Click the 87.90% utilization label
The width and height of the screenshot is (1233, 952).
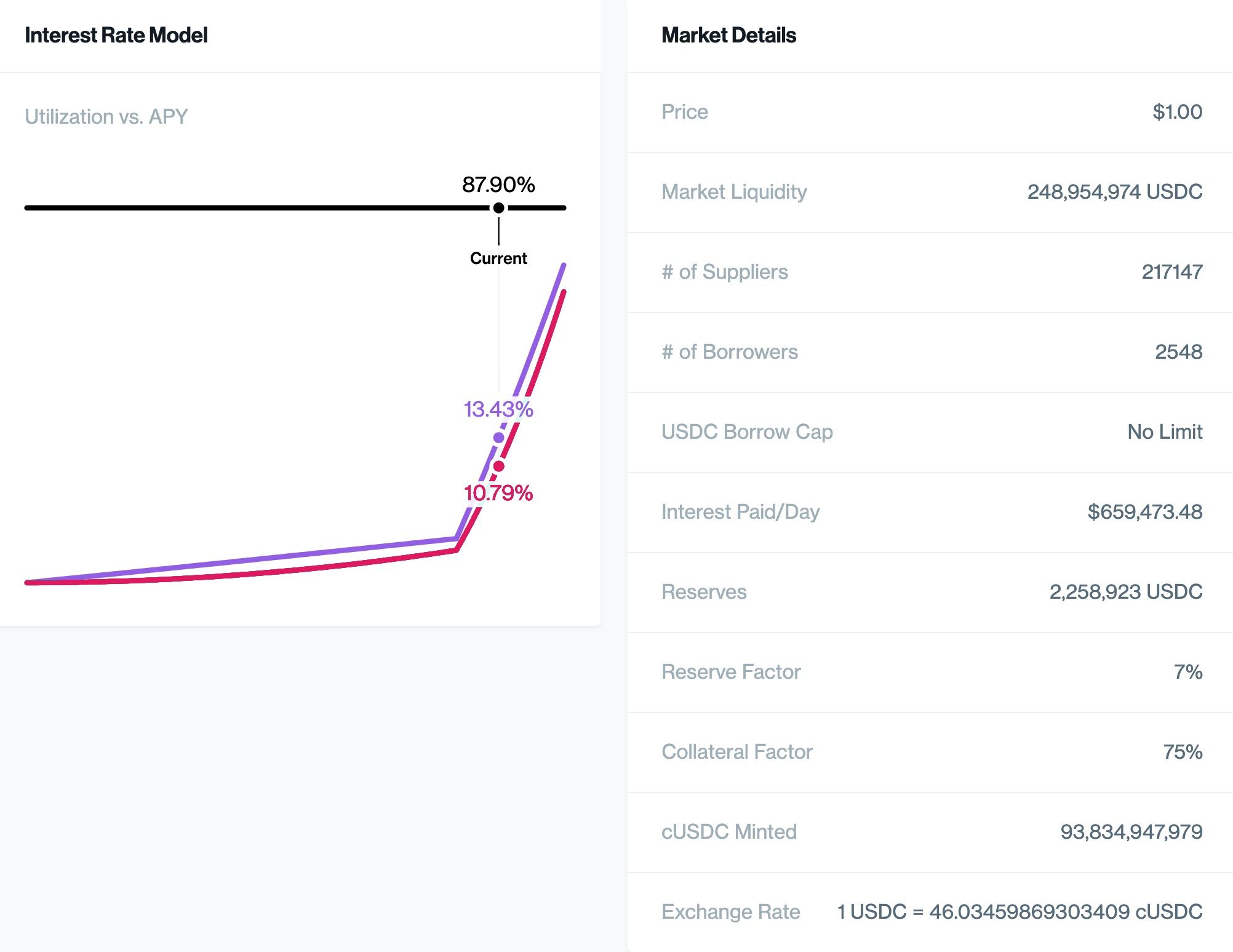tap(498, 185)
